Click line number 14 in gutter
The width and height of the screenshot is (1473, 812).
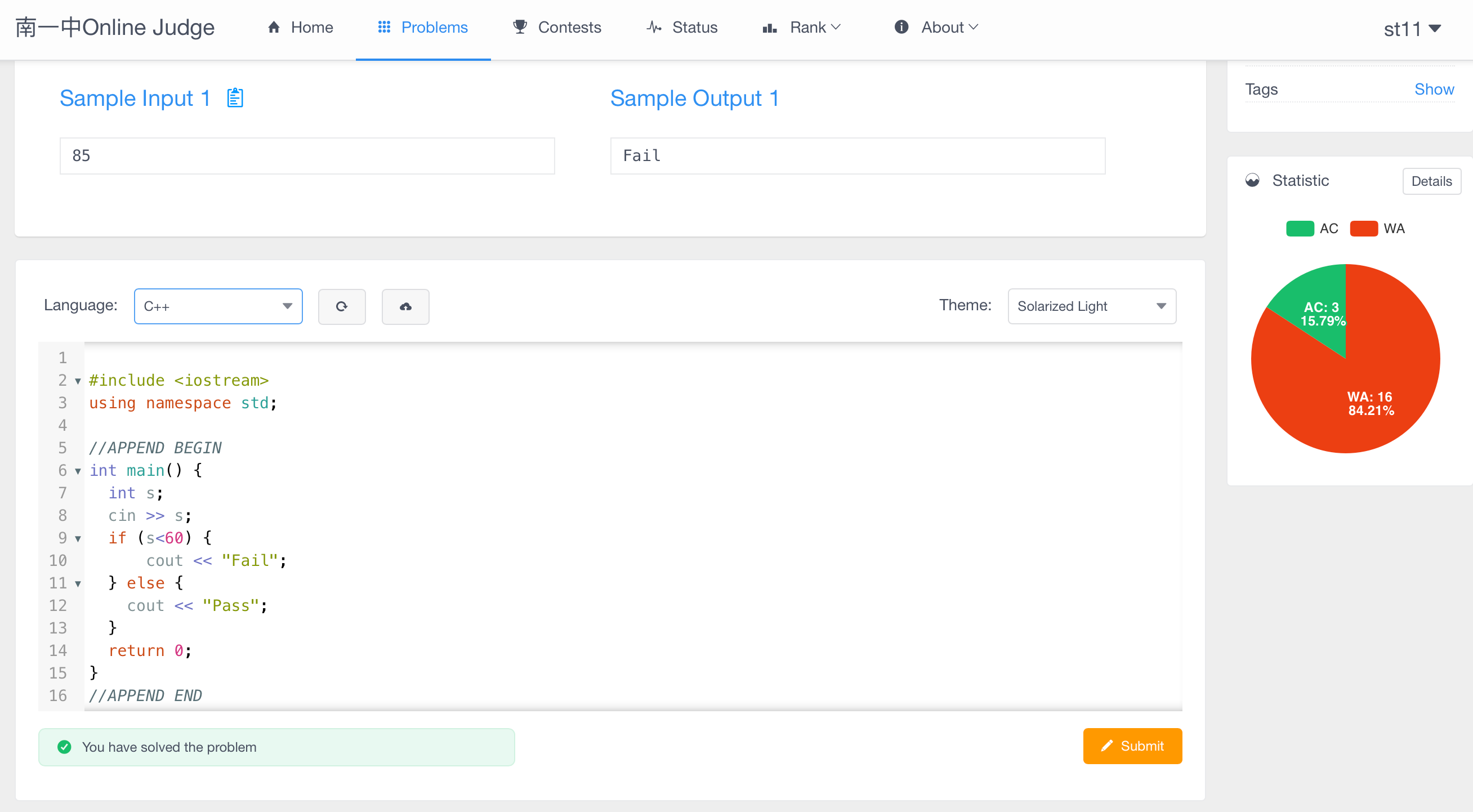coord(58,651)
